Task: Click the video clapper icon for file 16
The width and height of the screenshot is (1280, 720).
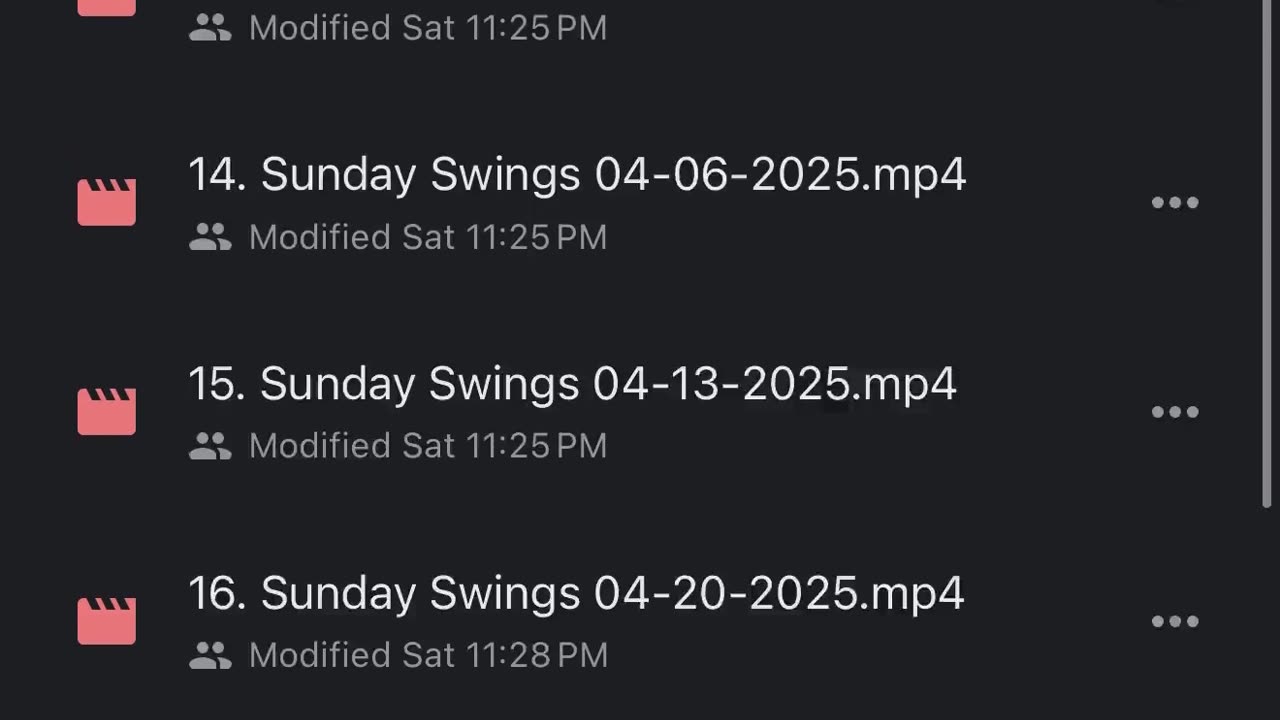Action: pyautogui.click(x=107, y=620)
